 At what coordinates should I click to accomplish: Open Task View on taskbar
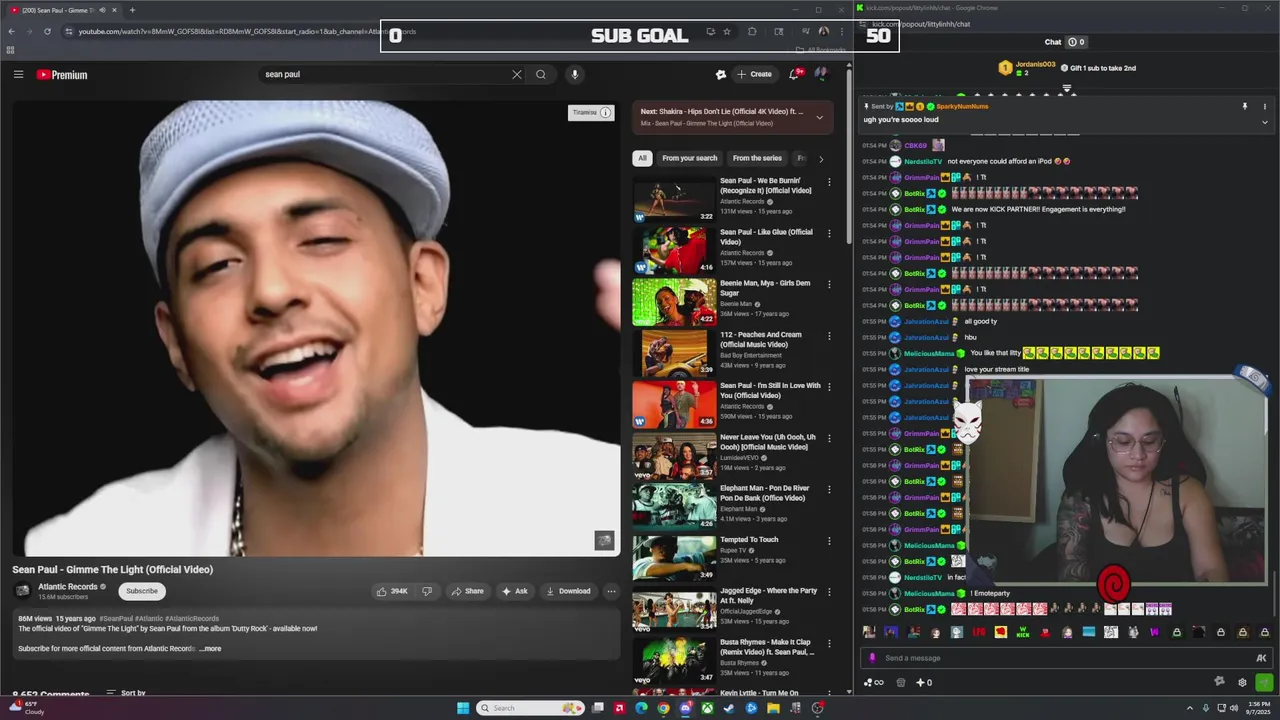[598, 708]
